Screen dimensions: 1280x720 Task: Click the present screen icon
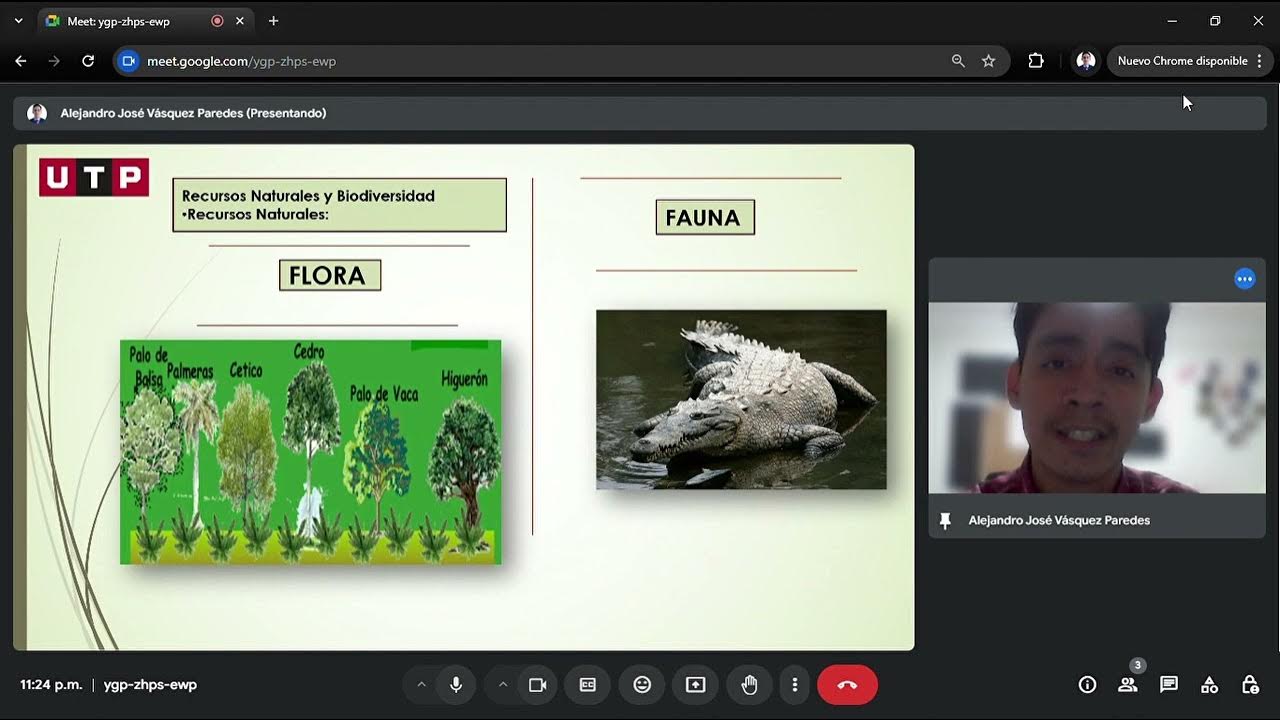point(695,685)
